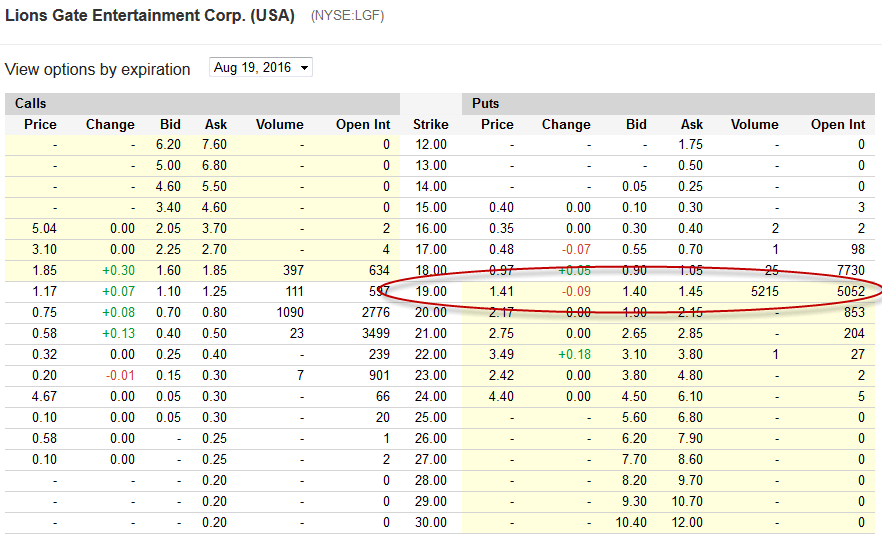Click call open interest 2776

[x=376, y=313]
